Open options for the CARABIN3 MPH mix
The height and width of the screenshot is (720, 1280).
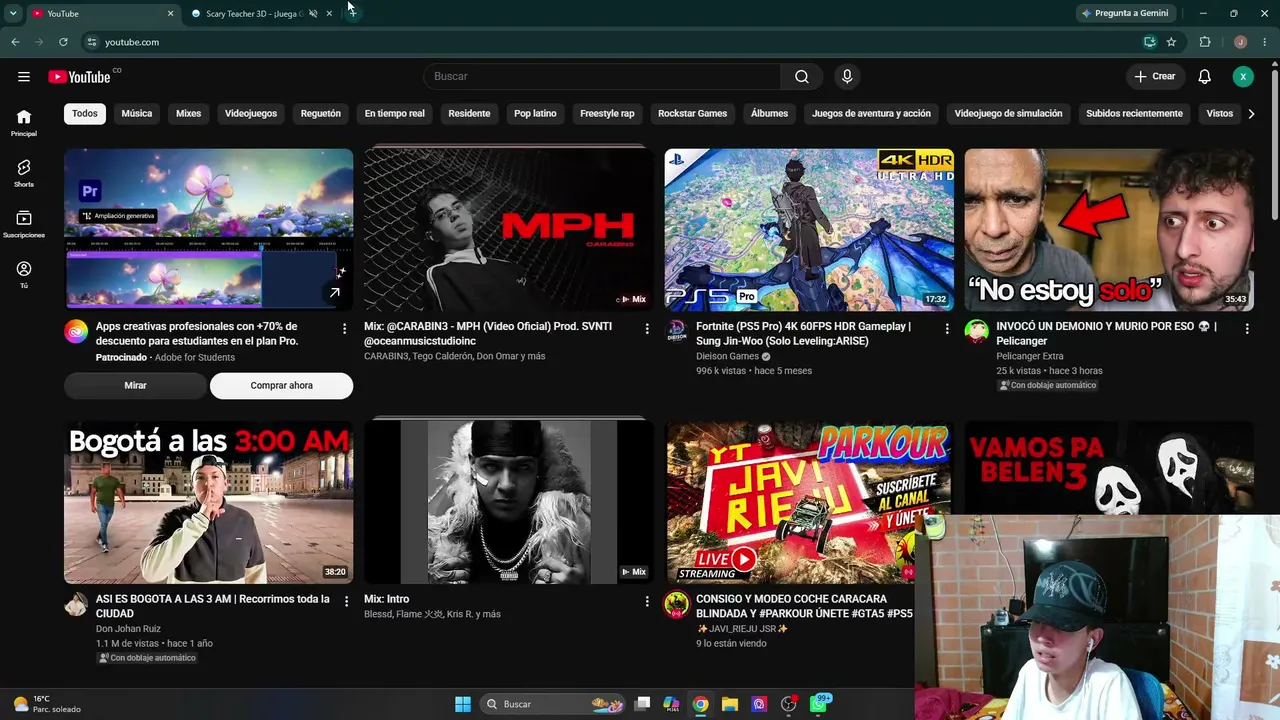[x=647, y=328]
